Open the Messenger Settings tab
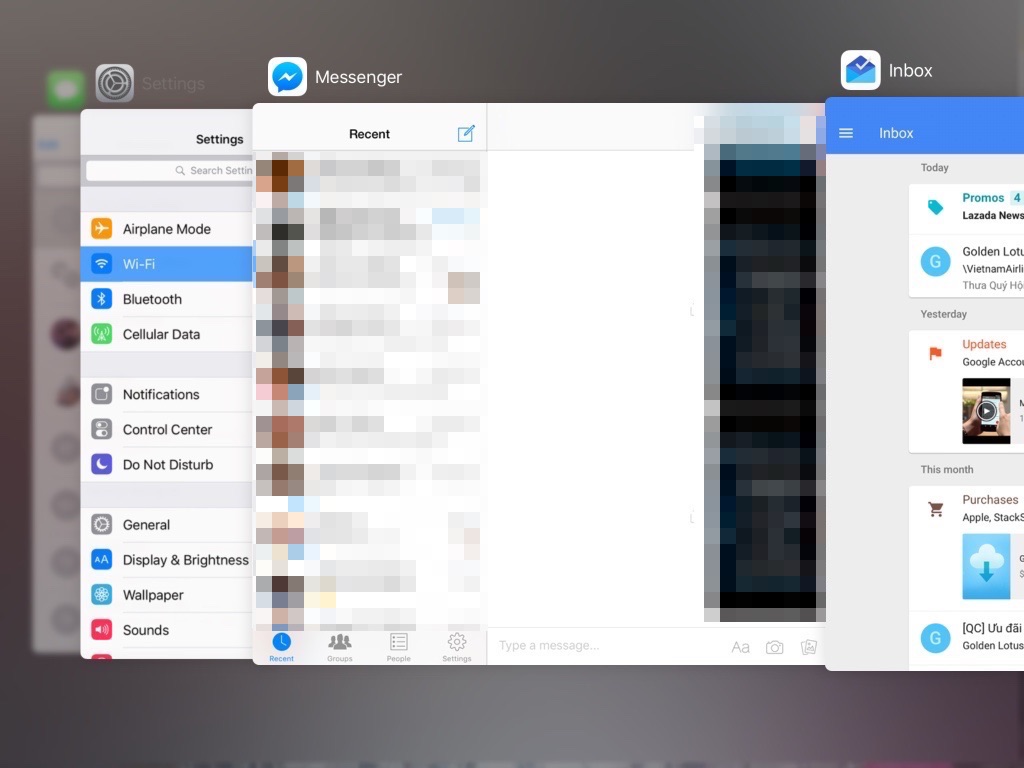 point(457,647)
